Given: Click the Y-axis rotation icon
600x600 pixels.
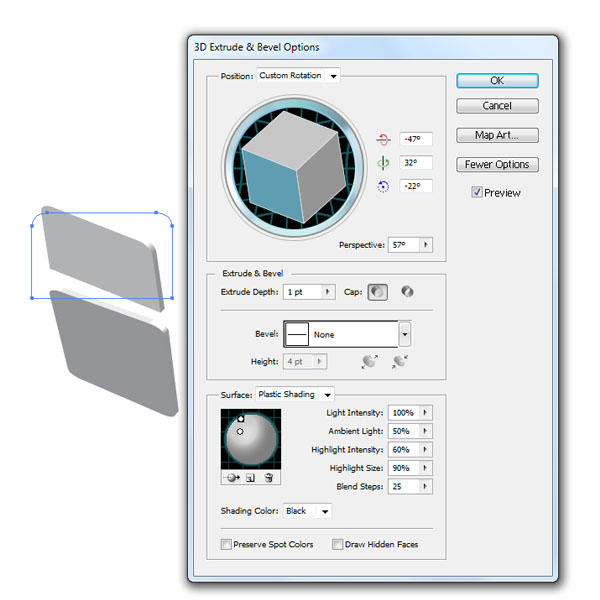Looking at the screenshot, I should click(x=383, y=163).
